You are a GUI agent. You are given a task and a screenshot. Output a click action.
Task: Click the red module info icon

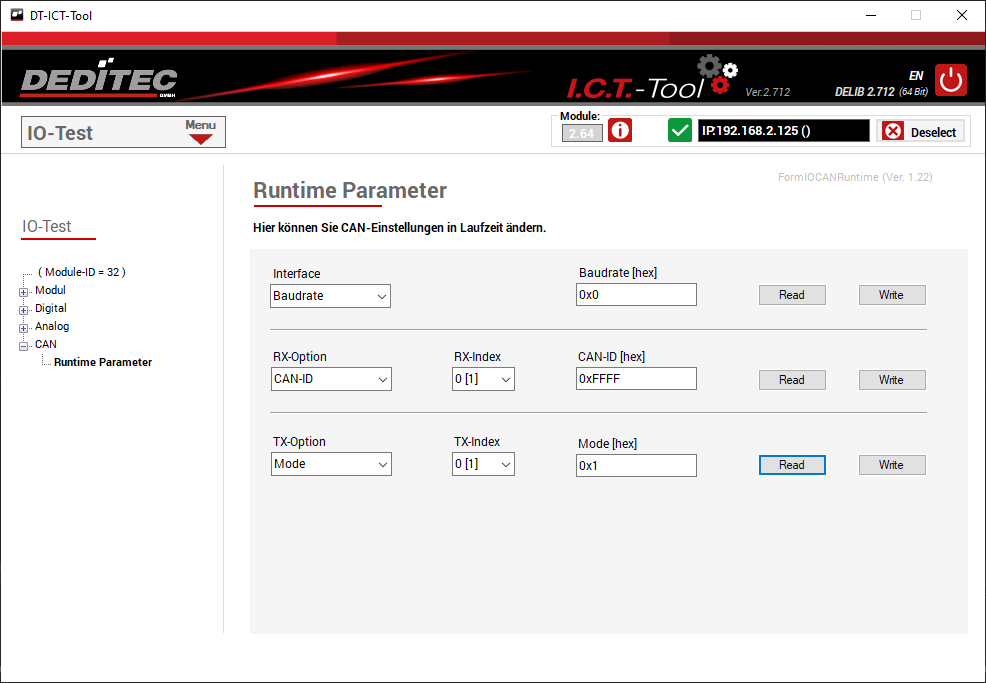click(620, 131)
